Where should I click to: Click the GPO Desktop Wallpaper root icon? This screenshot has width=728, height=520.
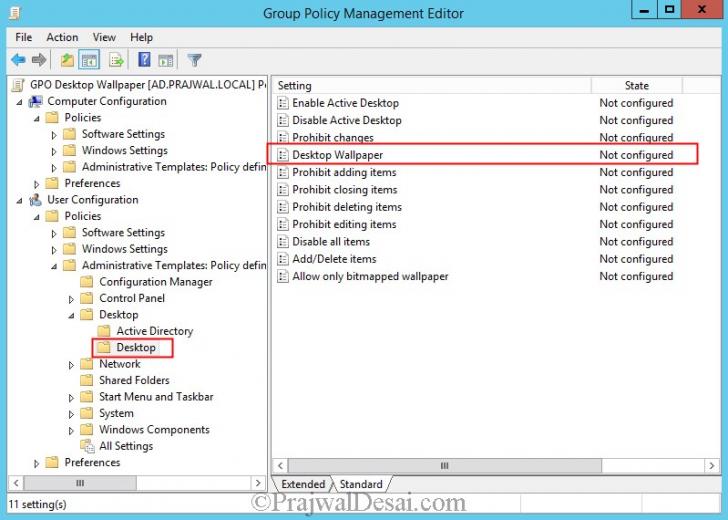coord(18,85)
